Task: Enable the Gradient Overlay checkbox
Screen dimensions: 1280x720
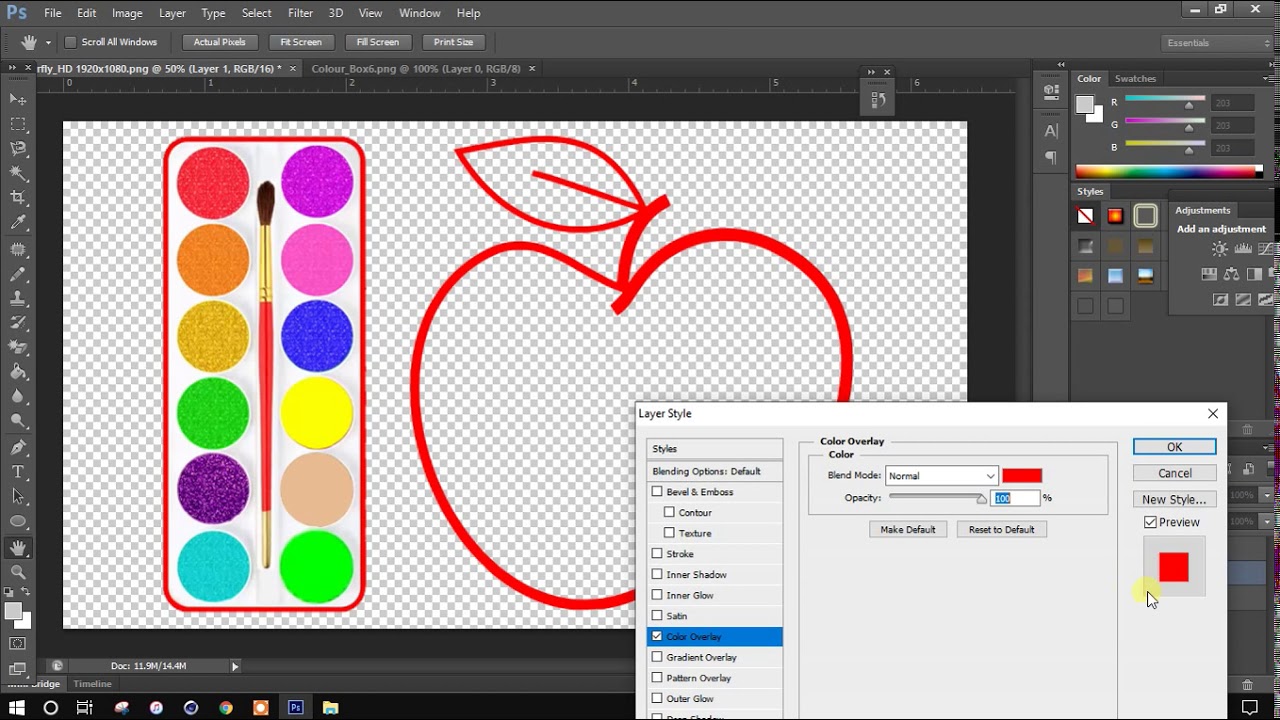Action: [x=657, y=657]
